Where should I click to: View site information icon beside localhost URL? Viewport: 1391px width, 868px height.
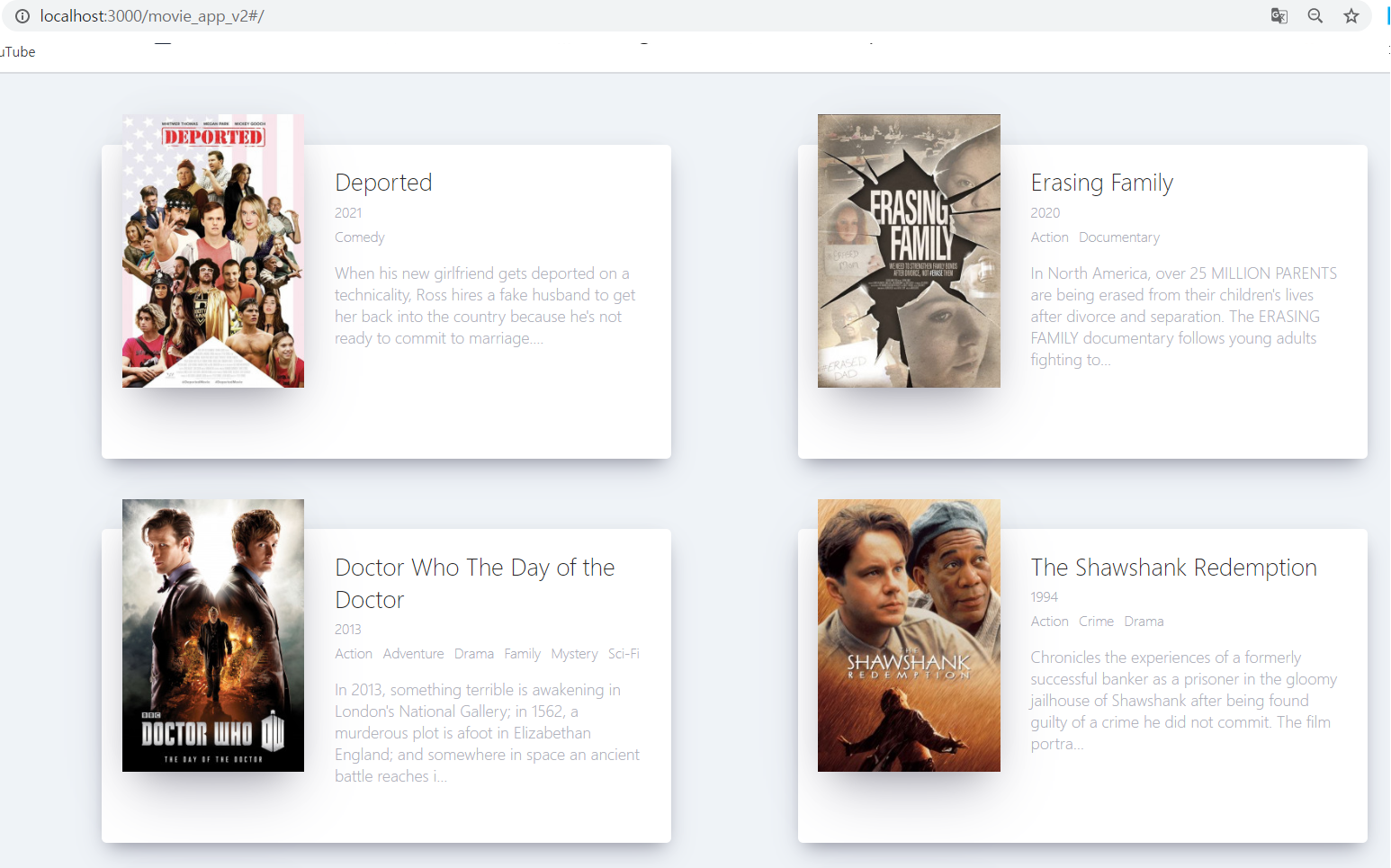[x=22, y=16]
